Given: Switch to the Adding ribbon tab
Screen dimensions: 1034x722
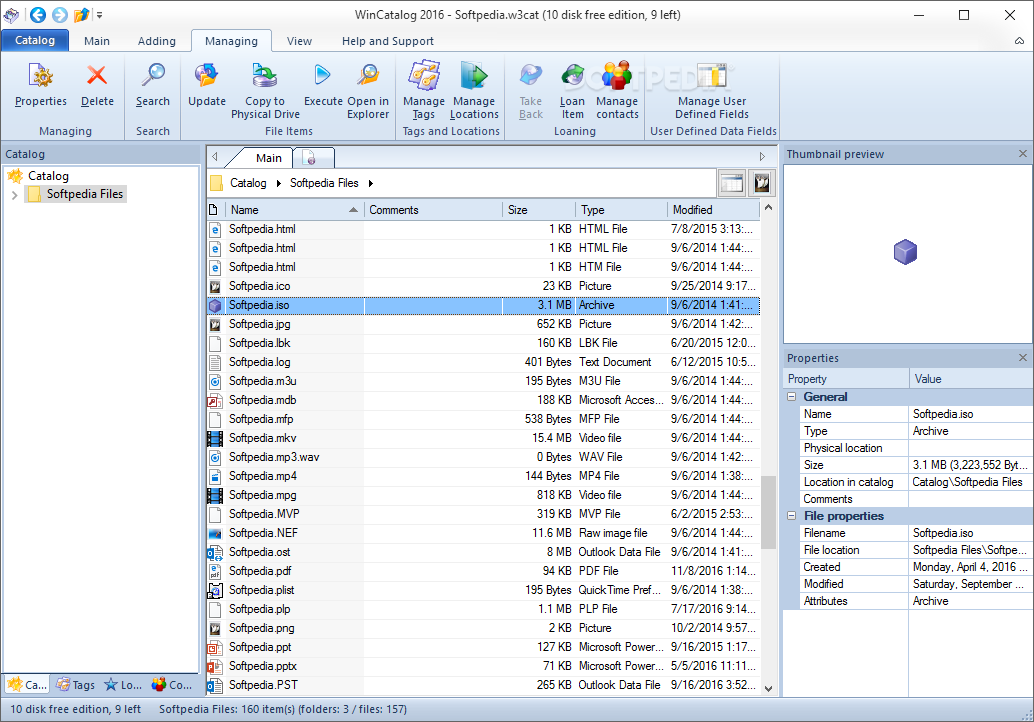Looking at the screenshot, I should (x=157, y=41).
